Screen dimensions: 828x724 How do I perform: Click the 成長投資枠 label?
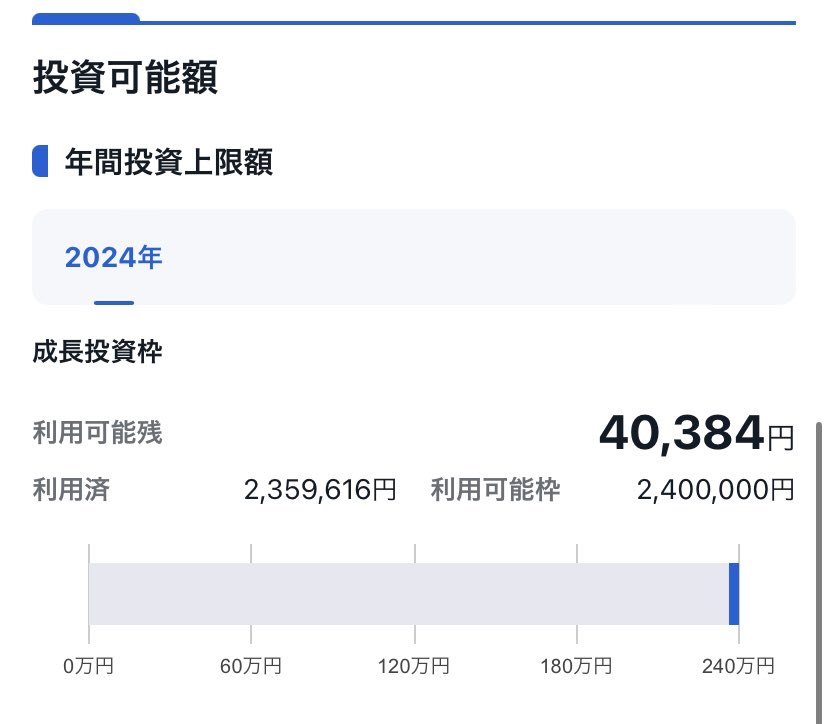(97, 352)
